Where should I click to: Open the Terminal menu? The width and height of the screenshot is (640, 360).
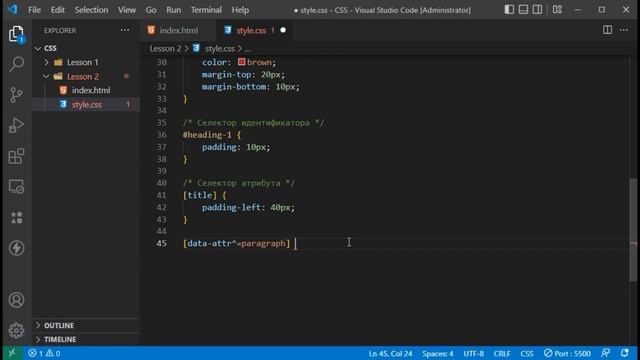pyautogui.click(x=206, y=10)
